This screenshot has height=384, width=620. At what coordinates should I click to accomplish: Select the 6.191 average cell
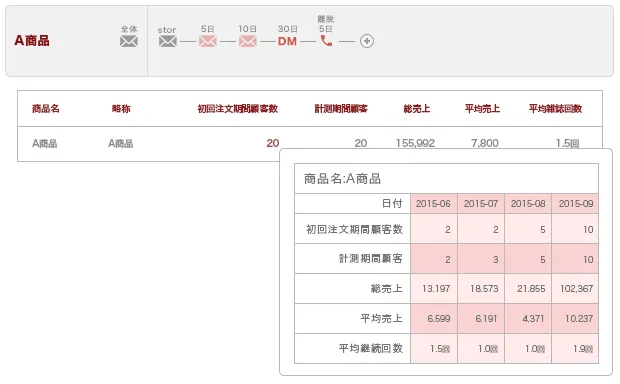click(481, 318)
